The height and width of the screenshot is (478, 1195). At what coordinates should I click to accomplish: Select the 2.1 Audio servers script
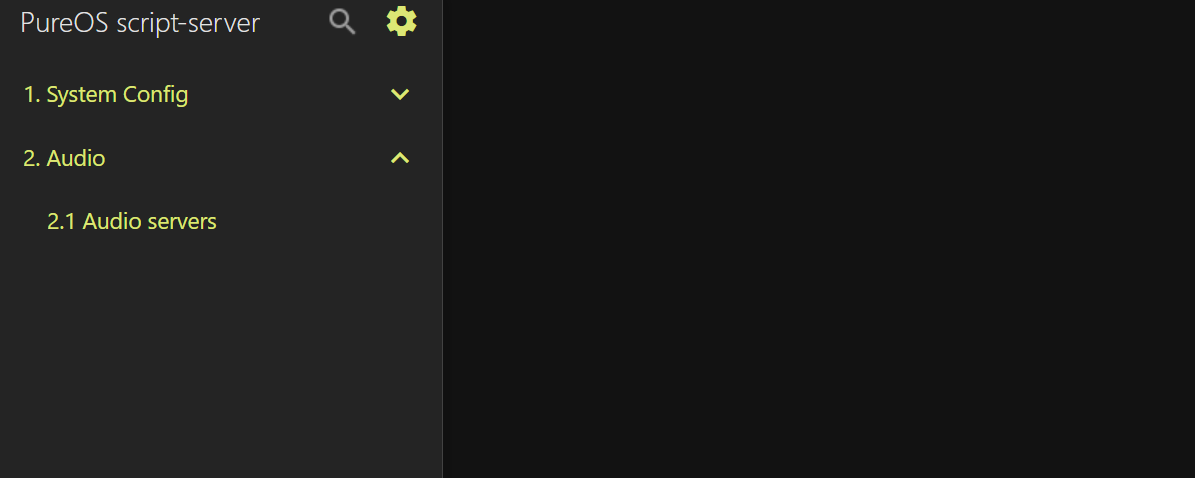click(x=132, y=221)
